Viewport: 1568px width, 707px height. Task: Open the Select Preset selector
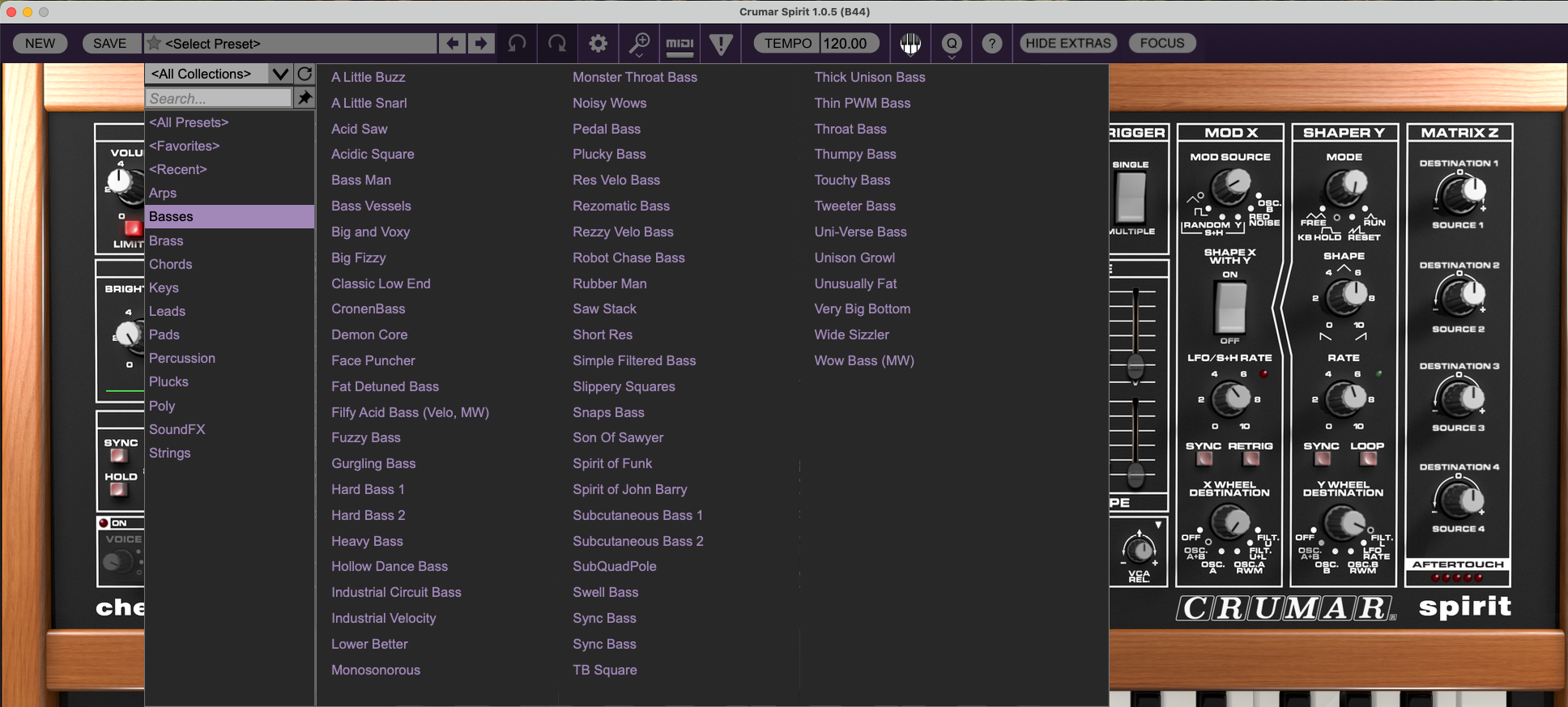[x=292, y=43]
